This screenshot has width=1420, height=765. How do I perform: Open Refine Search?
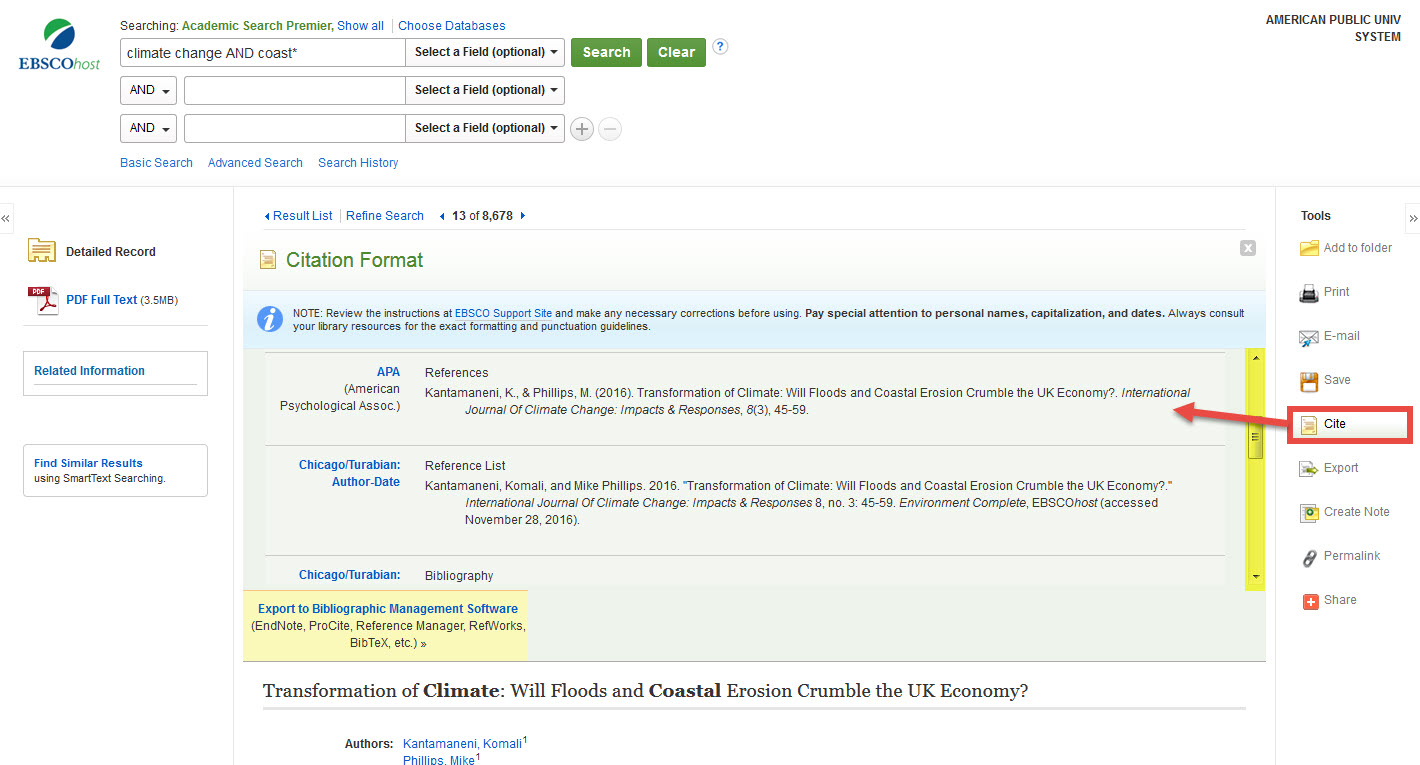pos(385,216)
